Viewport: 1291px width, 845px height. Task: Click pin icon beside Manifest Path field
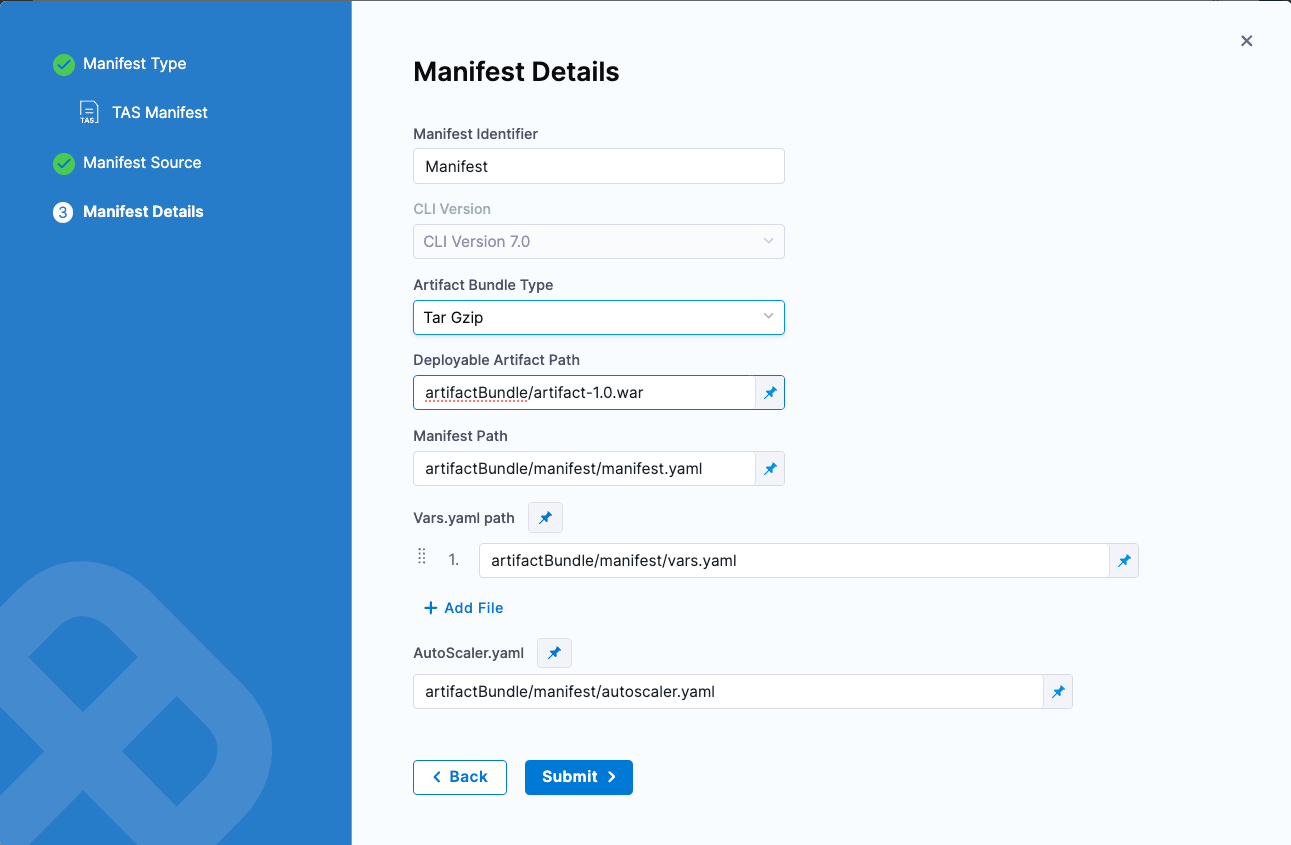pyautogui.click(x=770, y=469)
